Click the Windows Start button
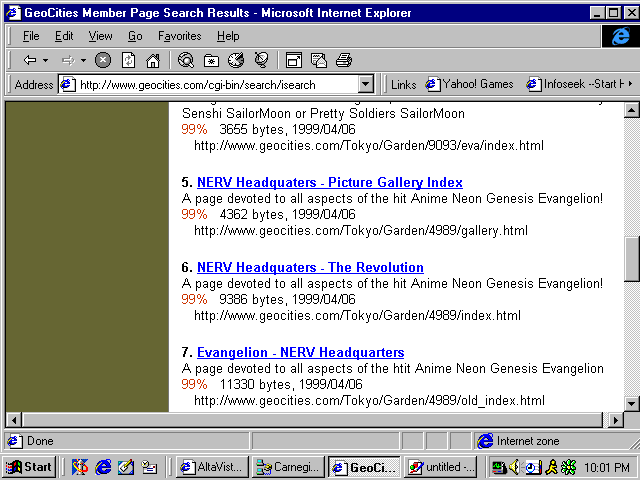This screenshot has height=480, width=640. 29,467
